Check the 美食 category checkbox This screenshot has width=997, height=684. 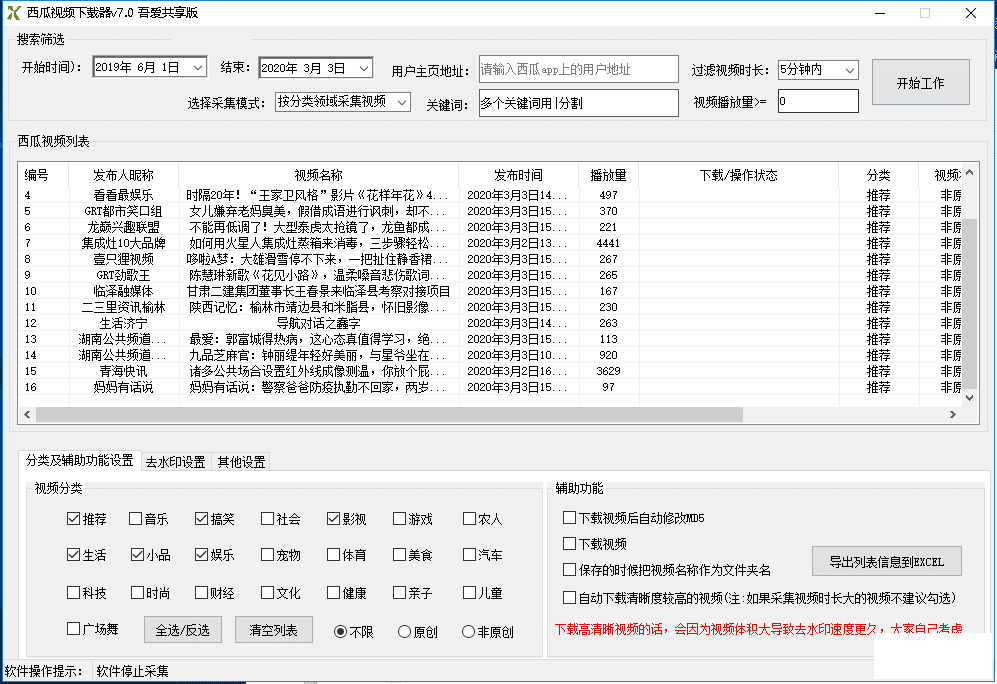(x=399, y=555)
